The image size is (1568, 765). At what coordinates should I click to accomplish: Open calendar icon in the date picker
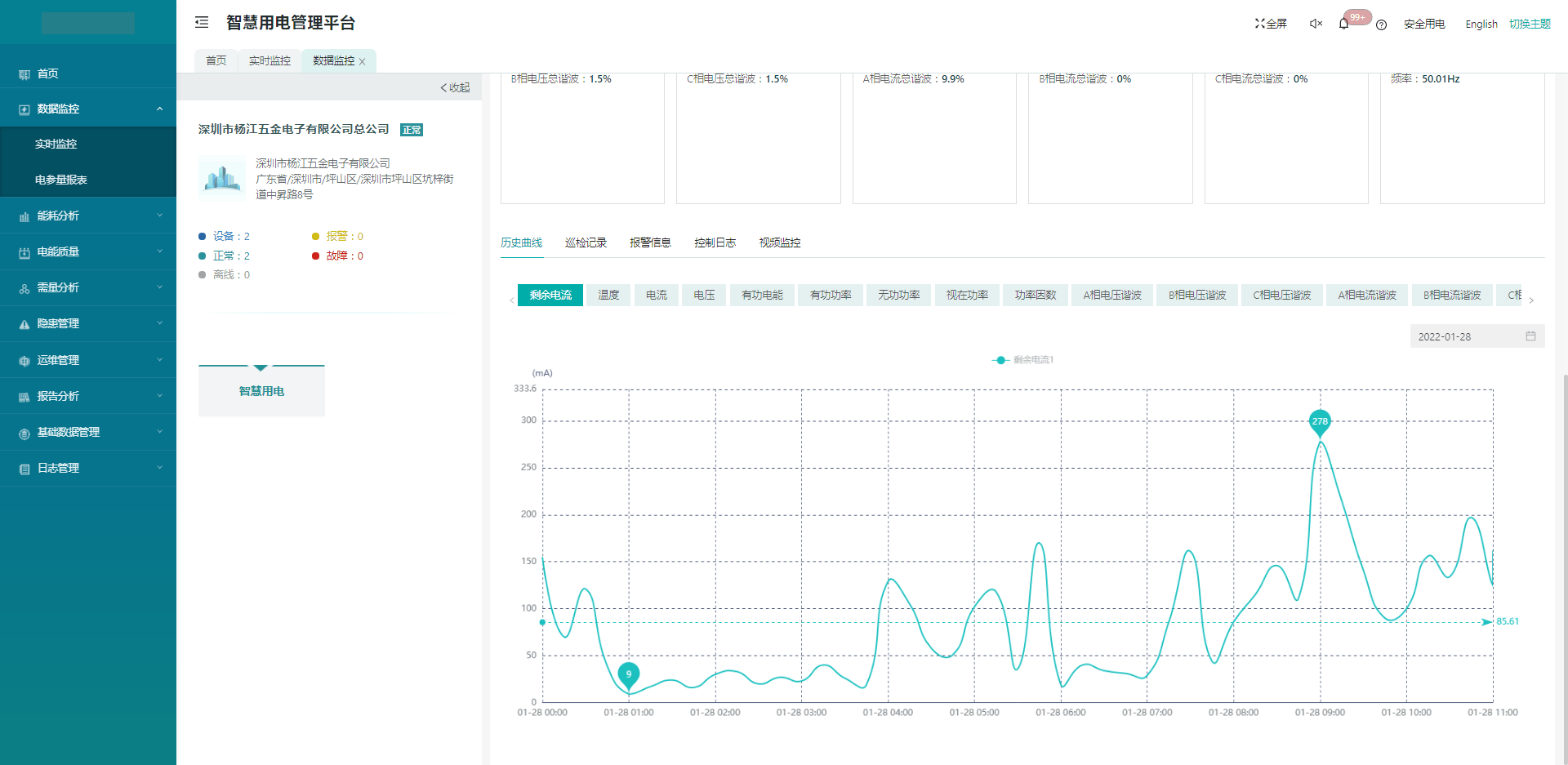(x=1530, y=336)
